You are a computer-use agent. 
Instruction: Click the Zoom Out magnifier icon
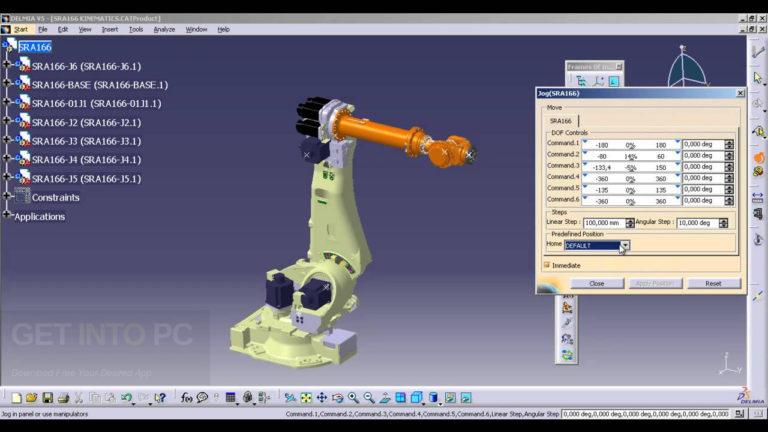click(369, 398)
